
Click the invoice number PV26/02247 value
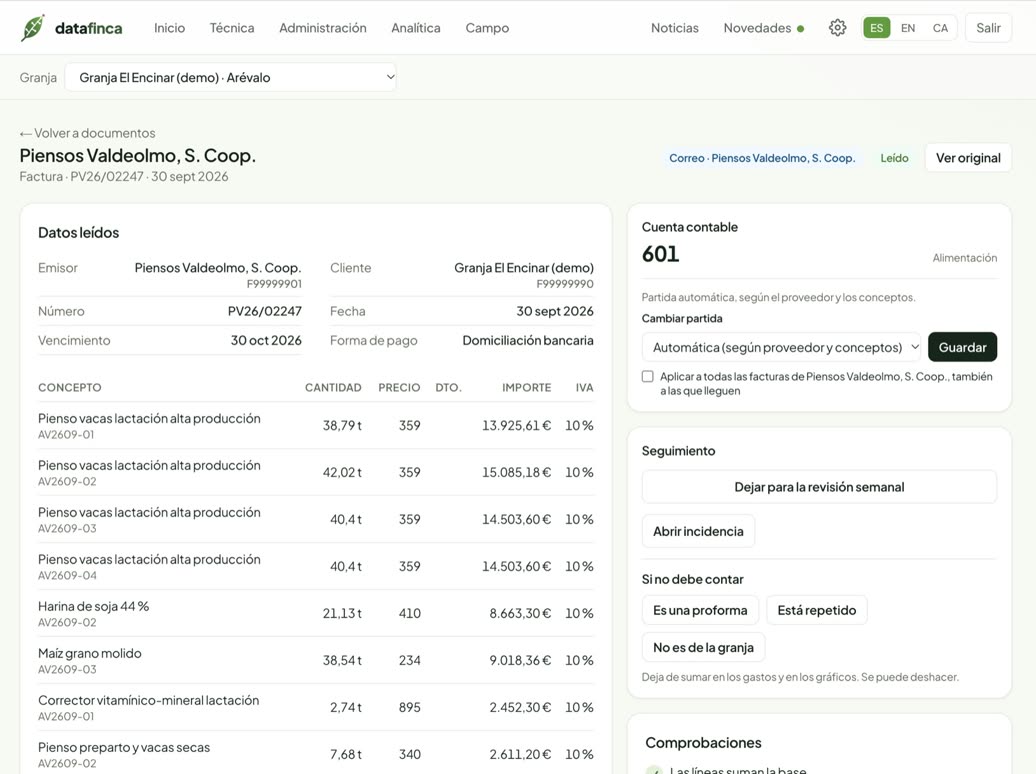tap(264, 311)
